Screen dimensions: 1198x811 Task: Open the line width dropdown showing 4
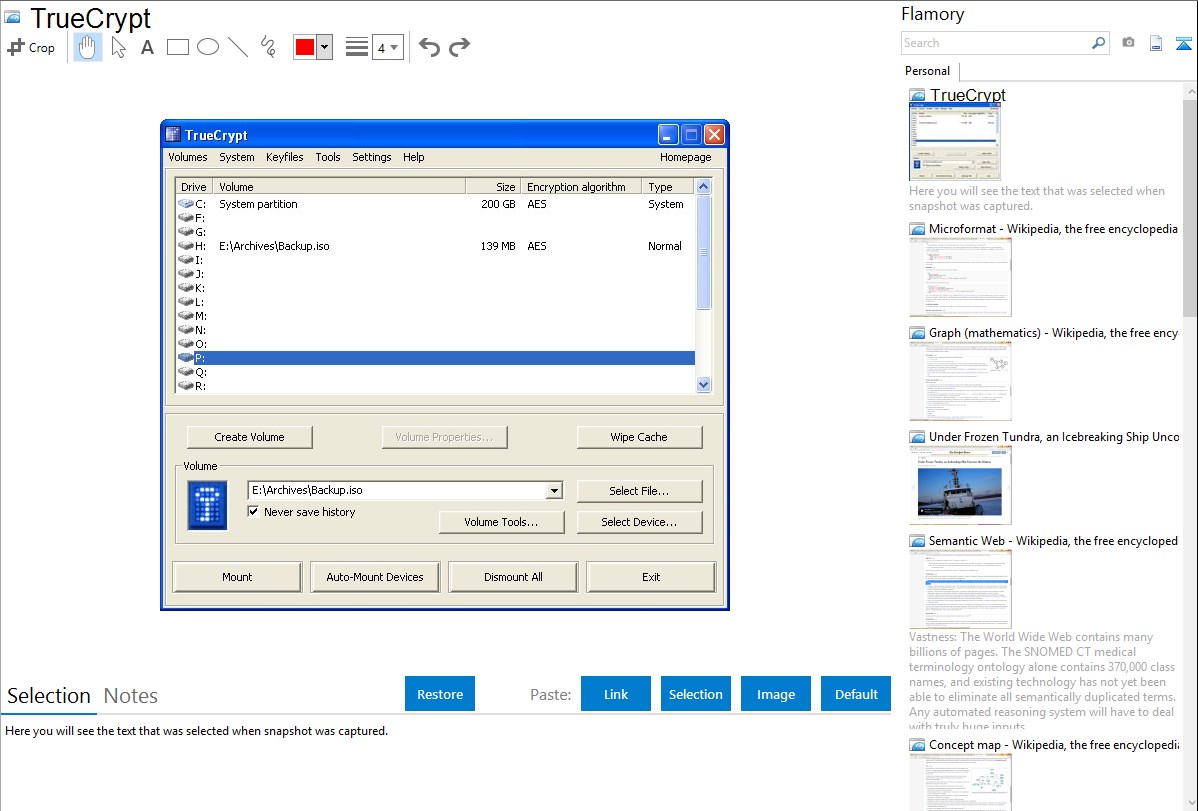pyautogui.click(x=387, y=48)
